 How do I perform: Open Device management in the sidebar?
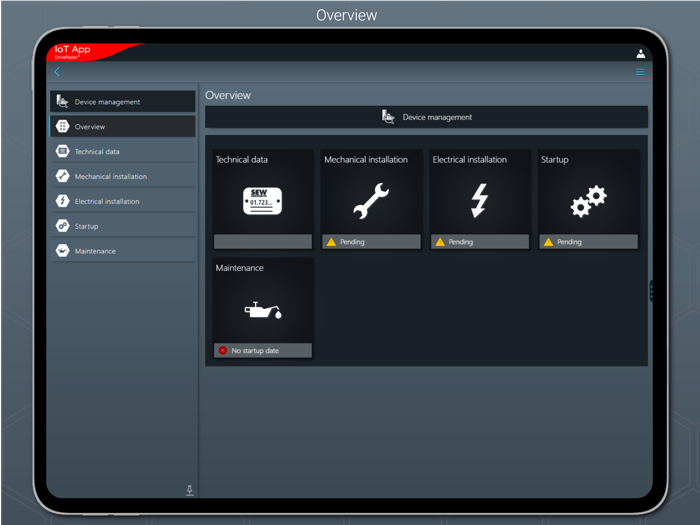pos(123,102)
